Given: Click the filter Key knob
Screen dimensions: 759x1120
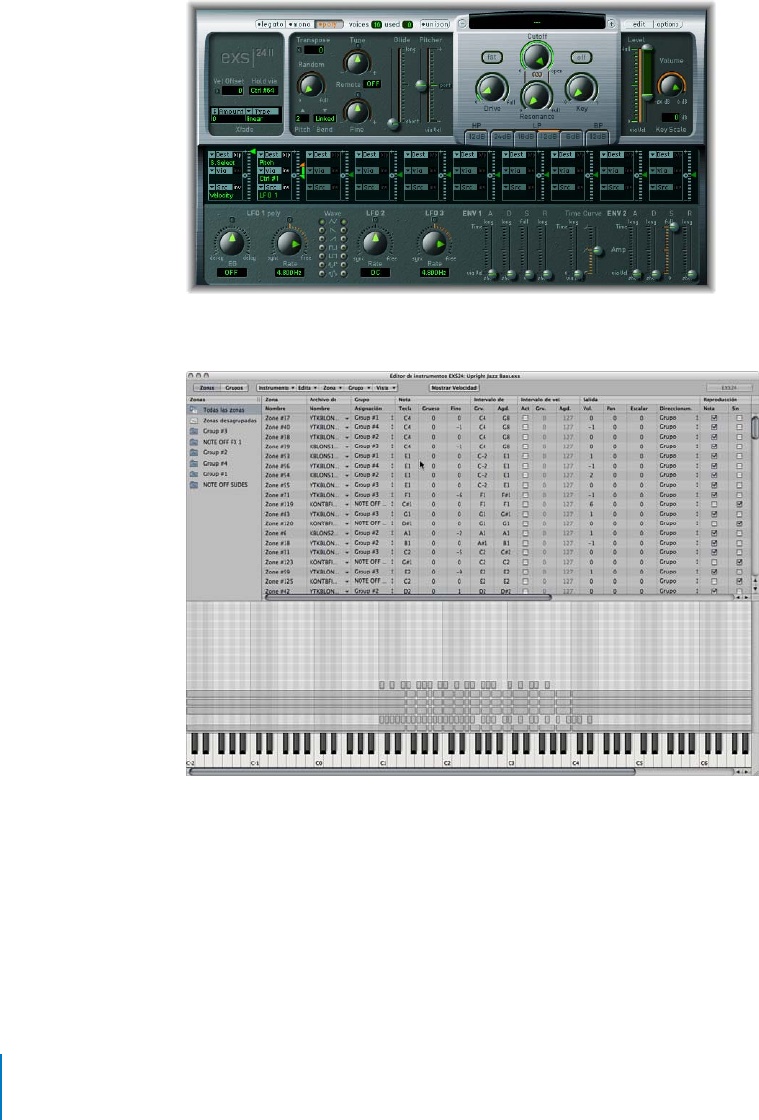Looking at the screenshot, I should coord(581,89).
